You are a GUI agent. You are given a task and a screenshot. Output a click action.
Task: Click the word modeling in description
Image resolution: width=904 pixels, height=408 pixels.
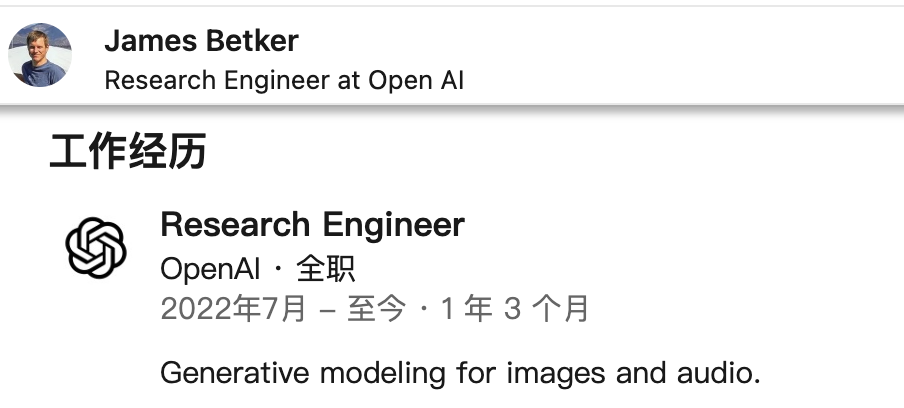coord(383,375)
